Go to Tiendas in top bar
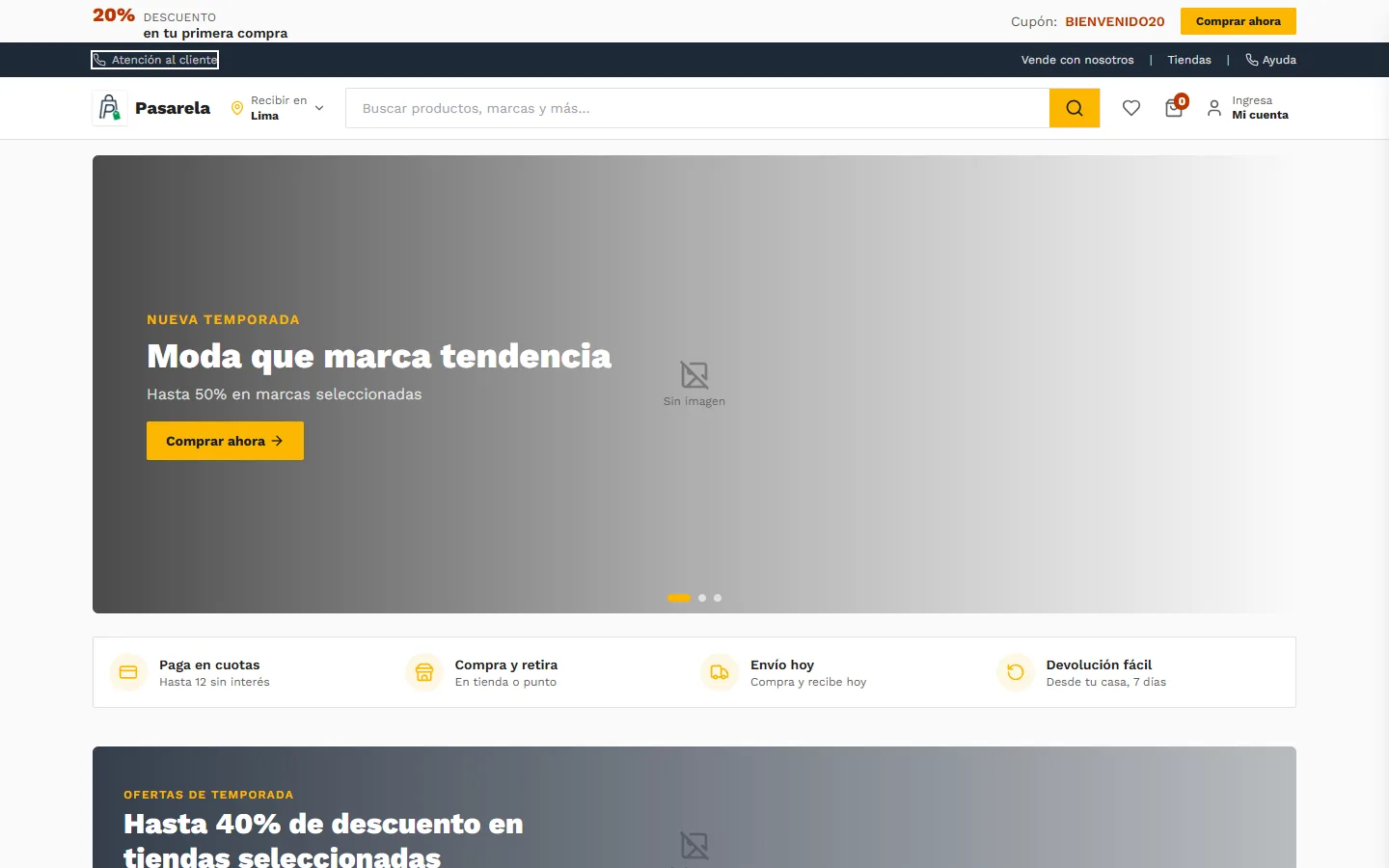Image resolution: width=1389 pixels, height=868 pixels. click(x=1189, y=60)
